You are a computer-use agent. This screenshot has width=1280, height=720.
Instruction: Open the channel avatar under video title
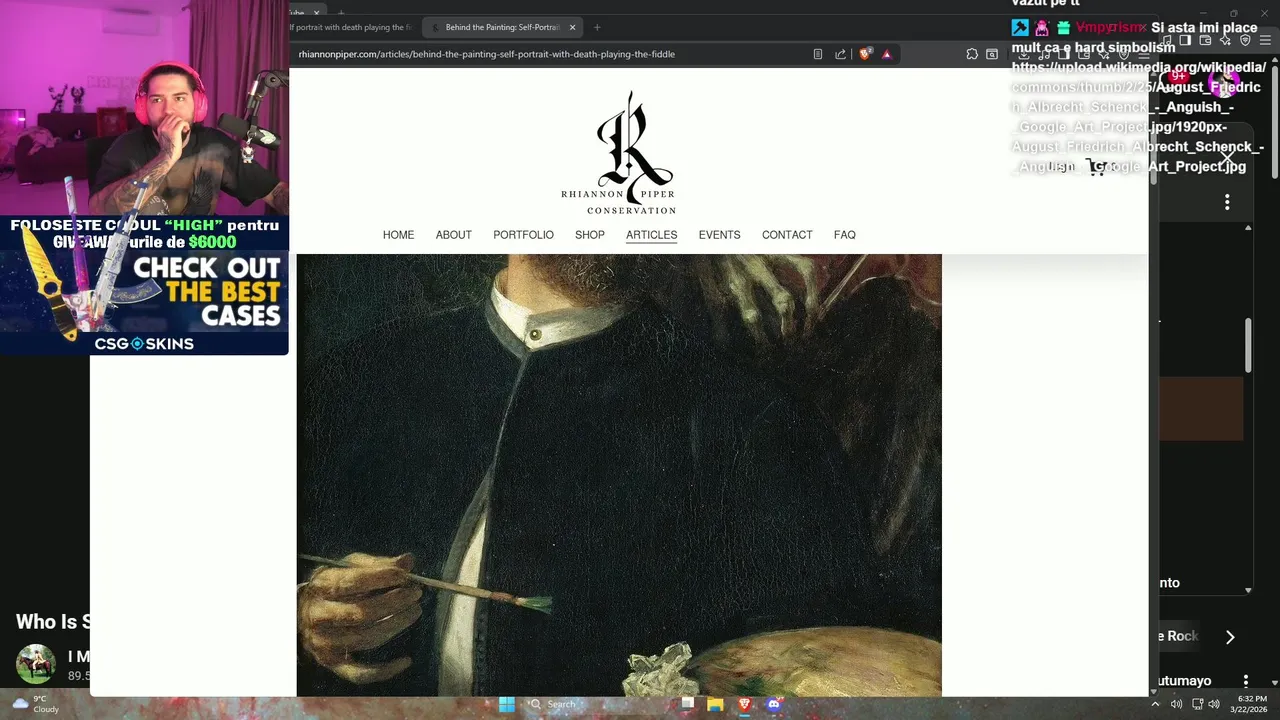pyautogui.click(x=36, y=664)
